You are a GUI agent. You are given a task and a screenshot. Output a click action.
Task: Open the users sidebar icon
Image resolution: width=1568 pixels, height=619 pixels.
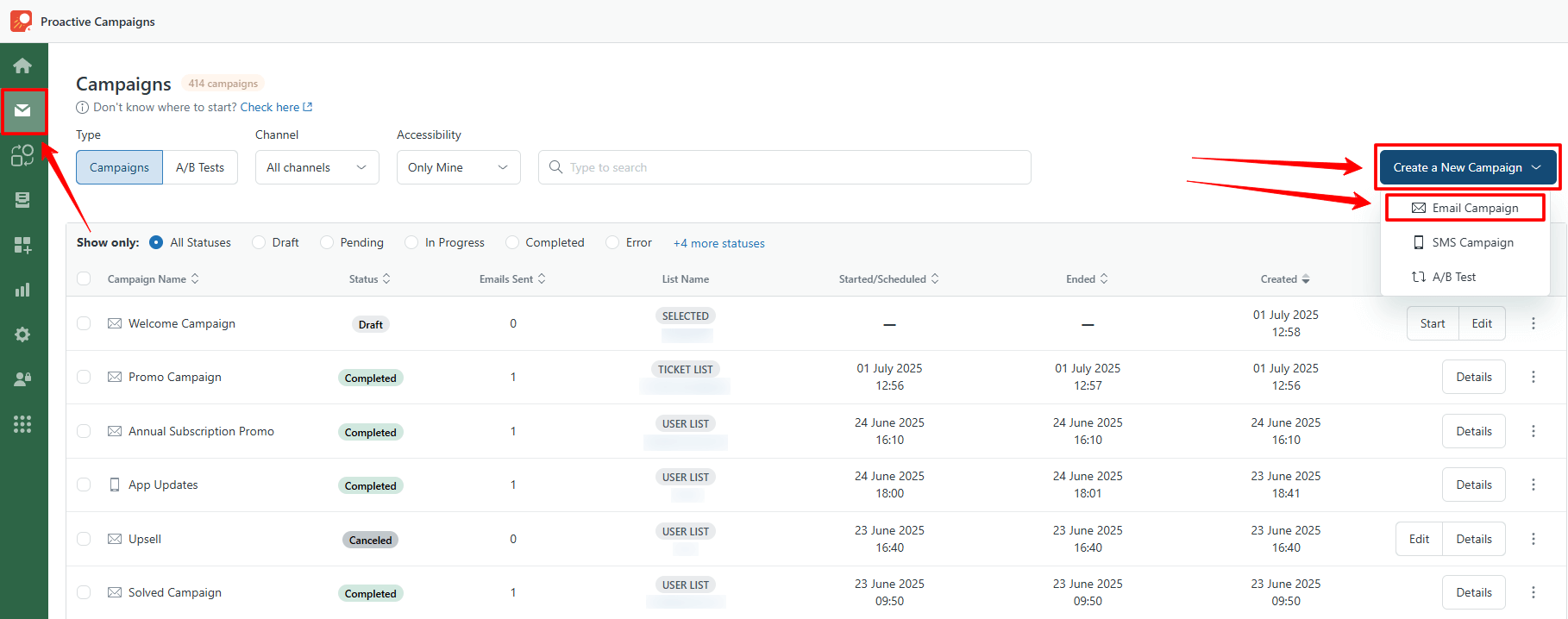coord(22,379)
